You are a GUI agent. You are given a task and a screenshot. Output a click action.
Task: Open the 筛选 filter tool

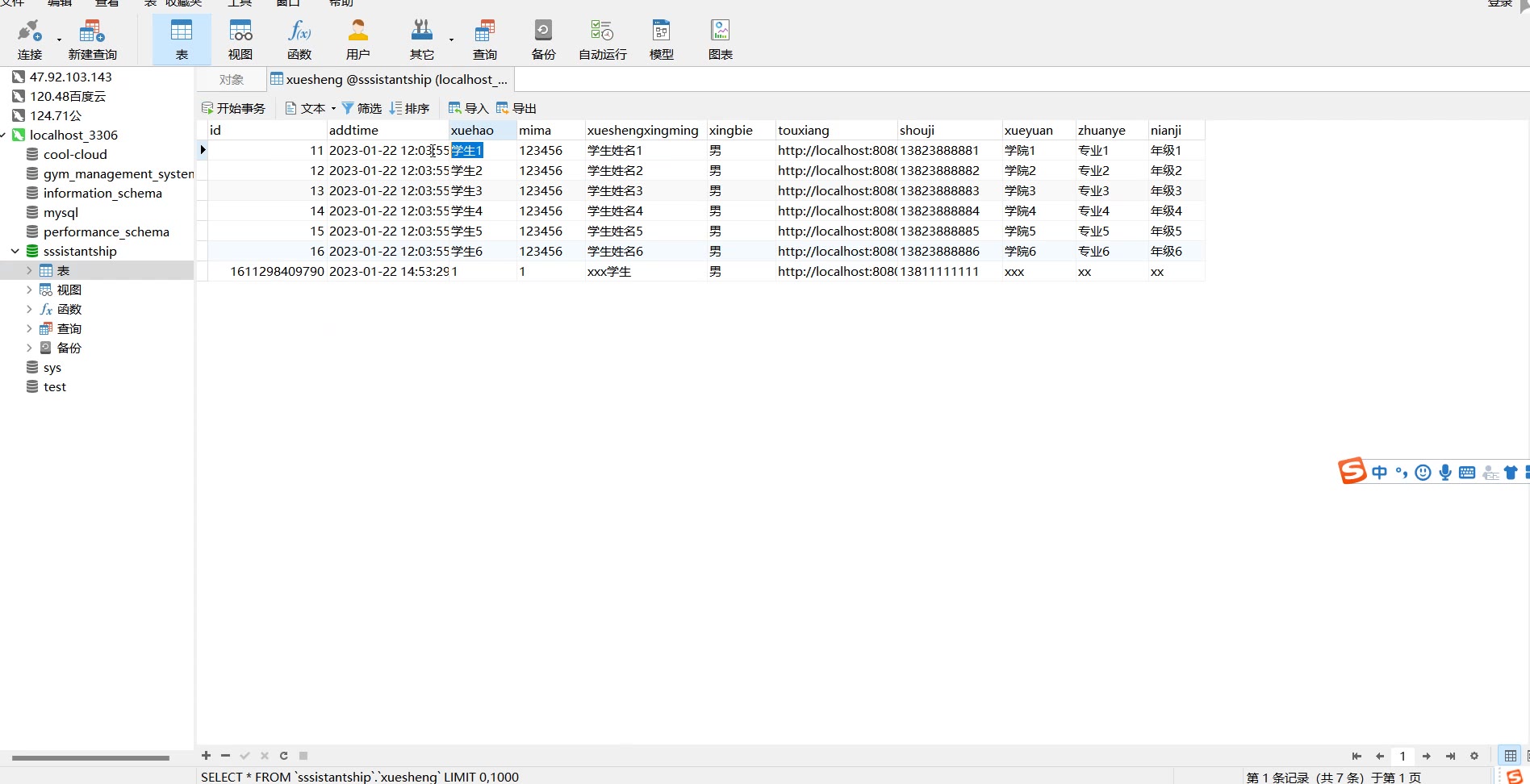[x=362, y=108]
